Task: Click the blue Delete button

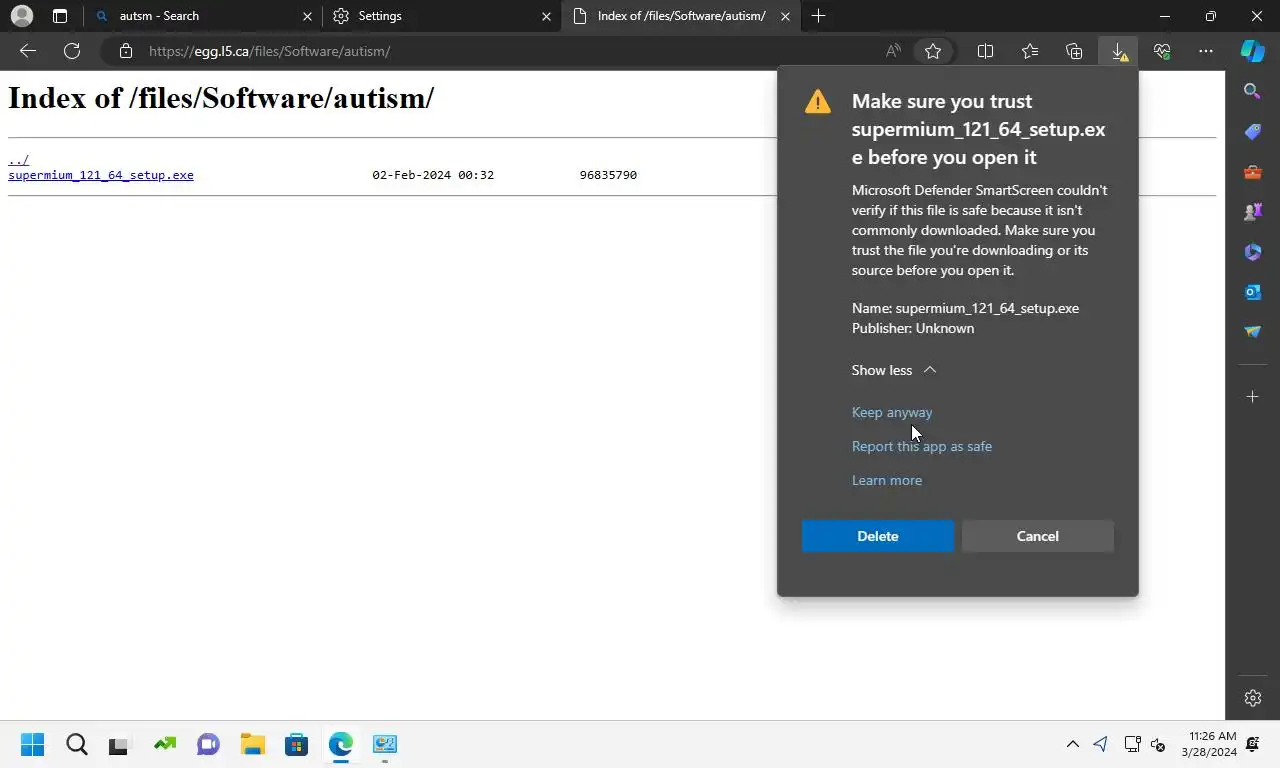Action: pos(878,536)
